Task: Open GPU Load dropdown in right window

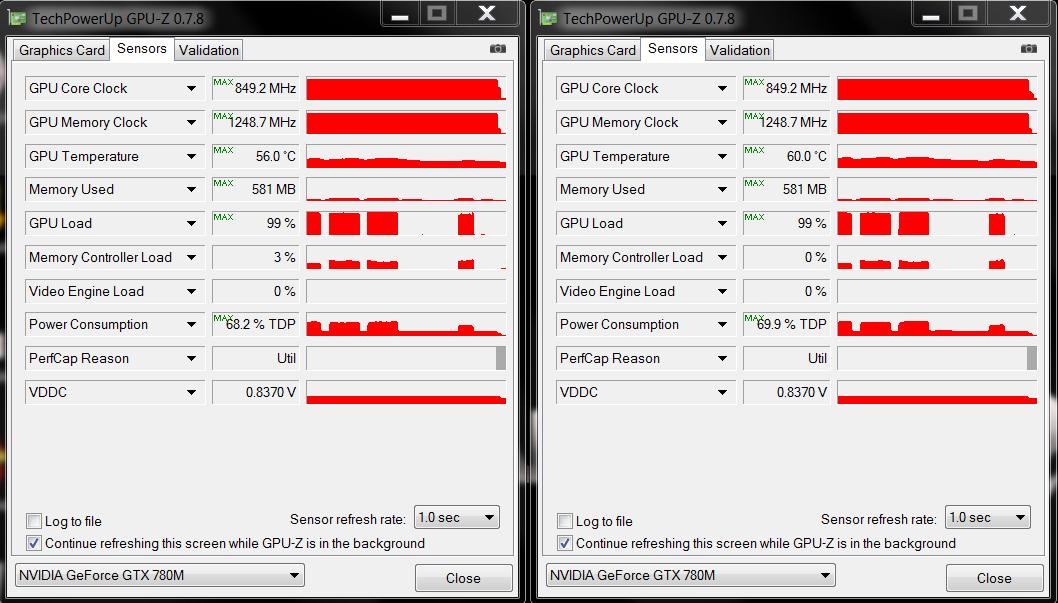Action: click(723, 223)
